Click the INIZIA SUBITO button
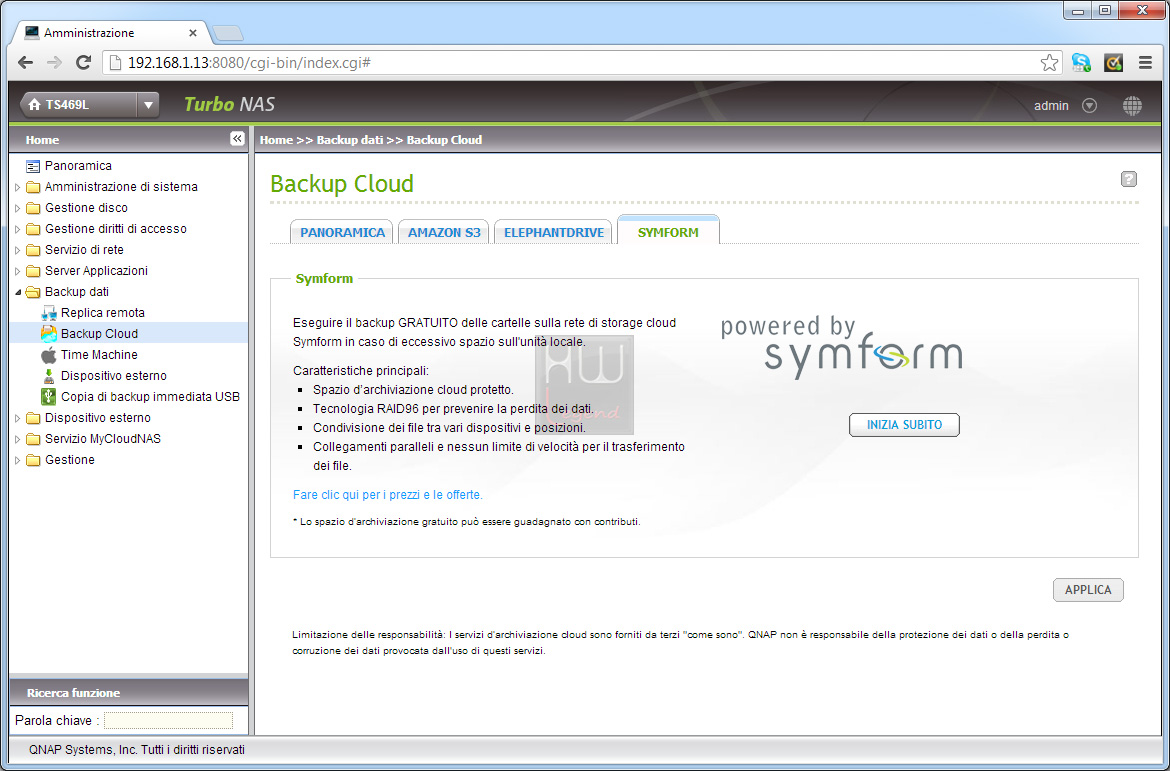Screen dimensions: 1170x771 (x=904, y=425)
